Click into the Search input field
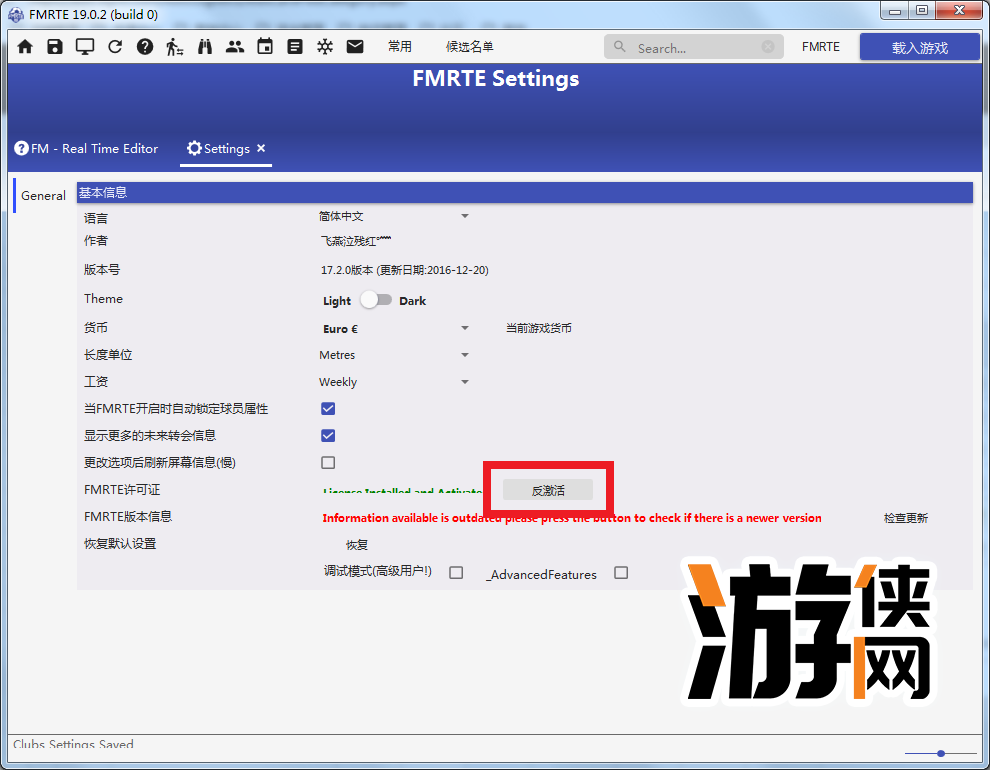Image resolution: width=990 pixels, height=770 pixels. tap(694, 47)
